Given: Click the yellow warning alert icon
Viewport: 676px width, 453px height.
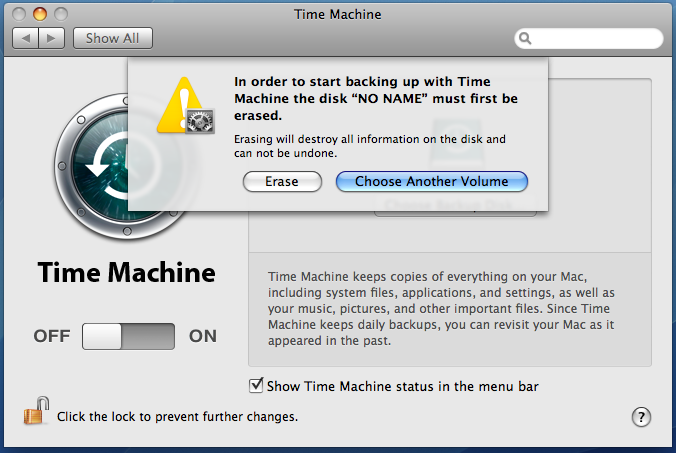Looking at the screenshot, I should click(x=185, y=106).
